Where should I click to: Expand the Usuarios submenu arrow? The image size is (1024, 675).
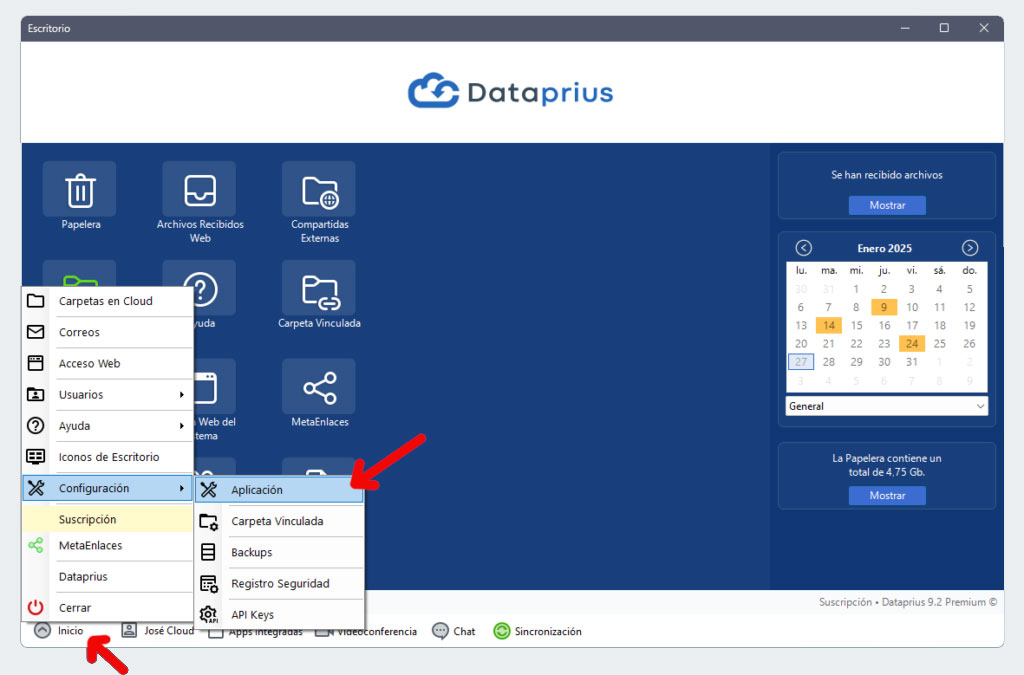coord(182,394)
